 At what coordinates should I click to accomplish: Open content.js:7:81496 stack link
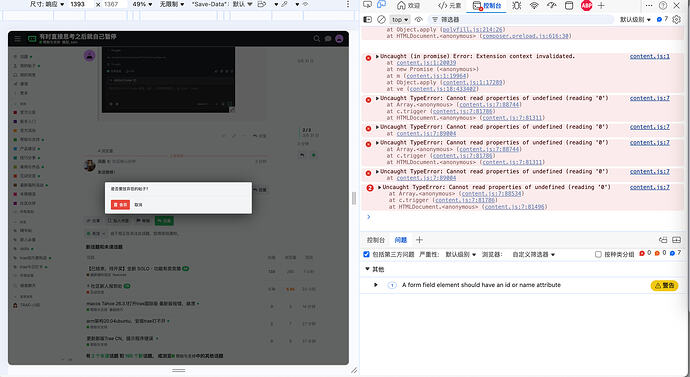[514, 207]
